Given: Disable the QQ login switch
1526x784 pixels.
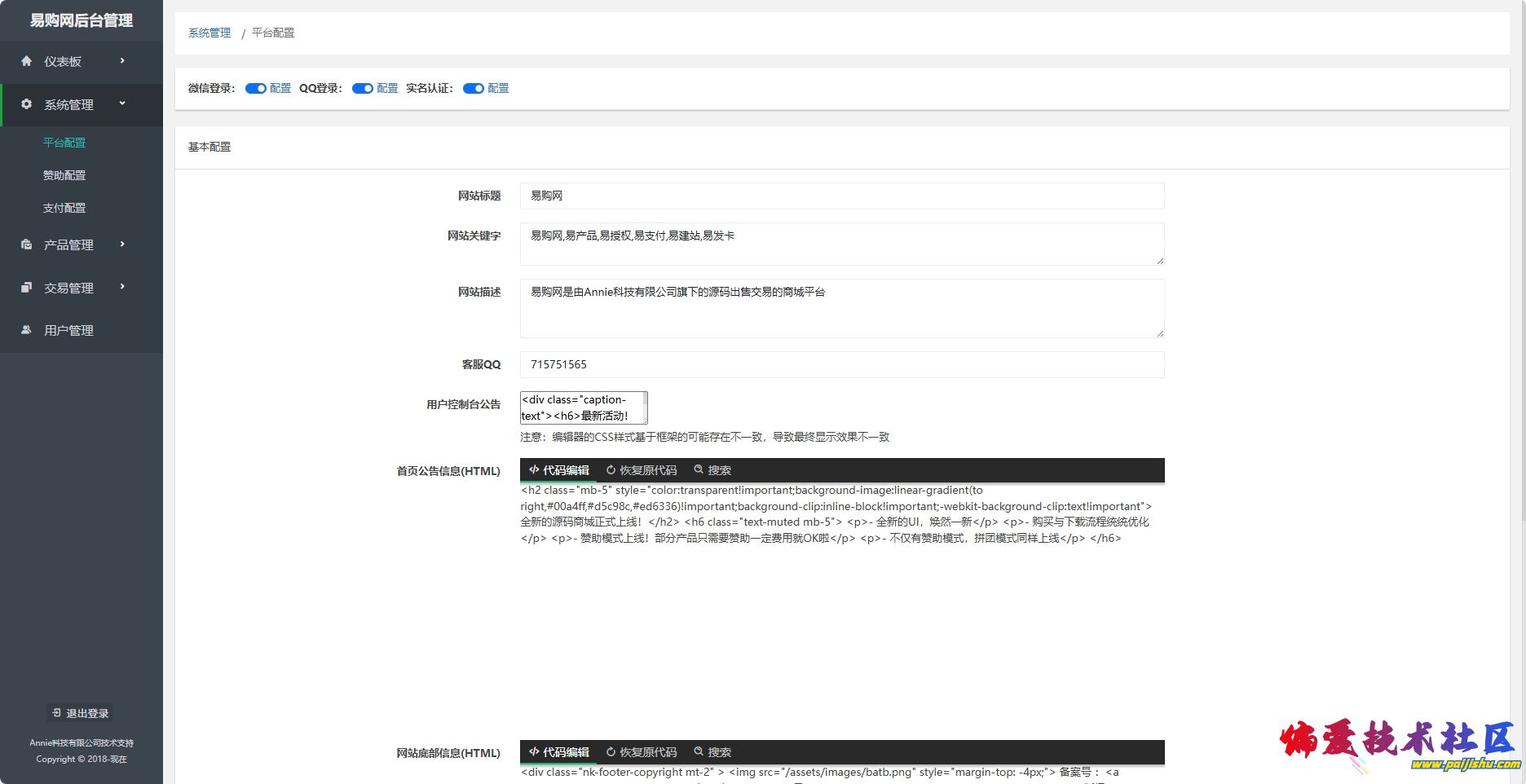Looking at the screenshot, I should point(362,89).
